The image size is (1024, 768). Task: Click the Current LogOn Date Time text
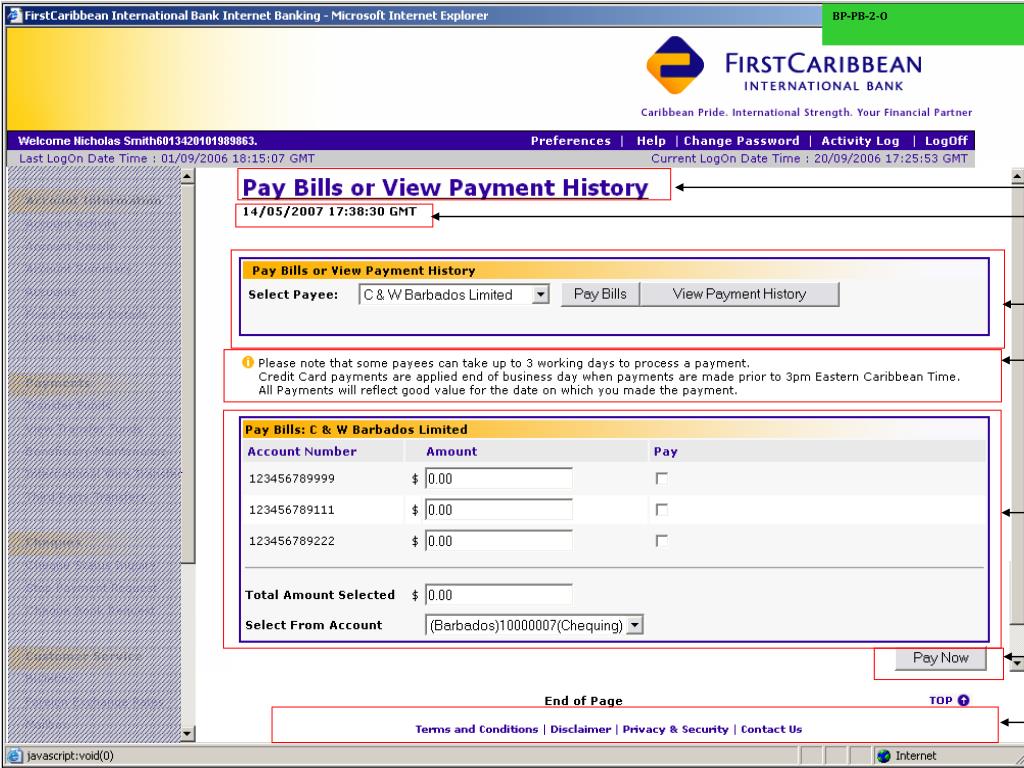coord(809,158)
